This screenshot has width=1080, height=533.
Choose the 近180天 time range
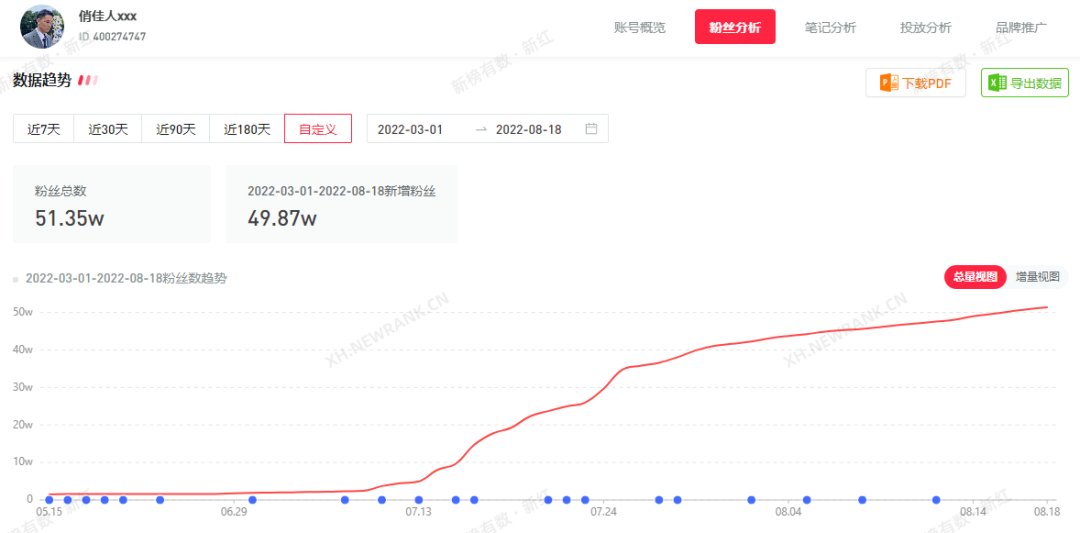[x=247, y=129]
